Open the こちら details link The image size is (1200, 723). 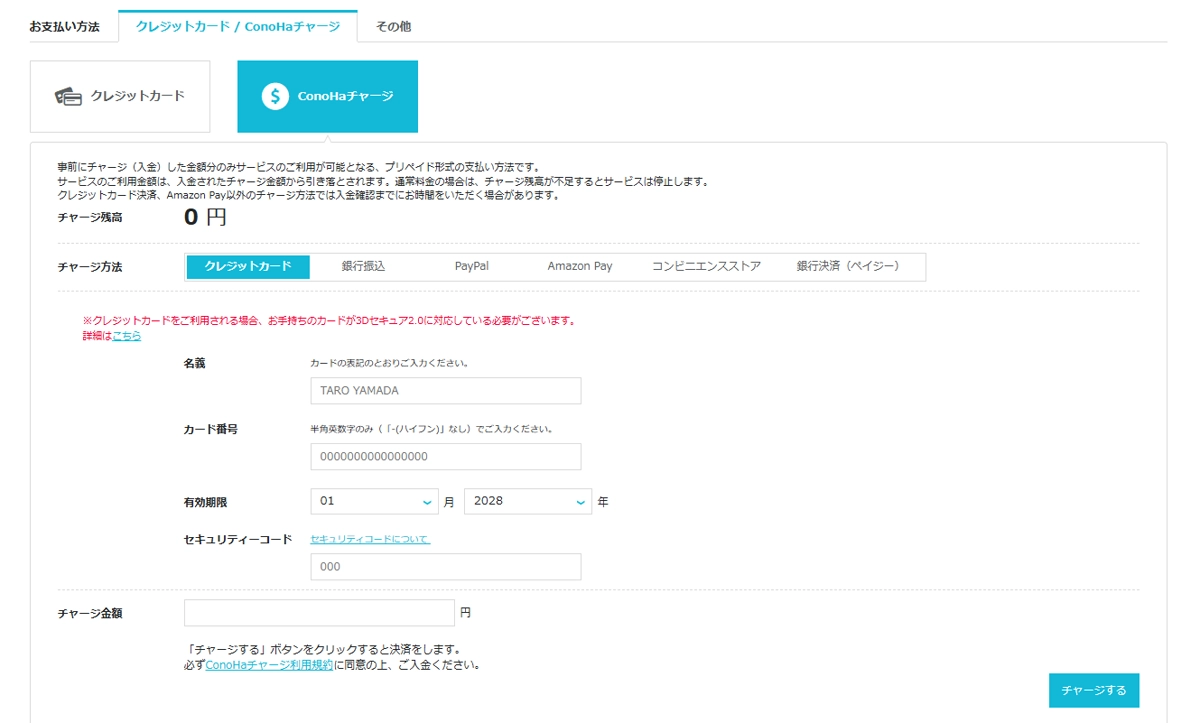pyautogui.click(x=127, y=337)
